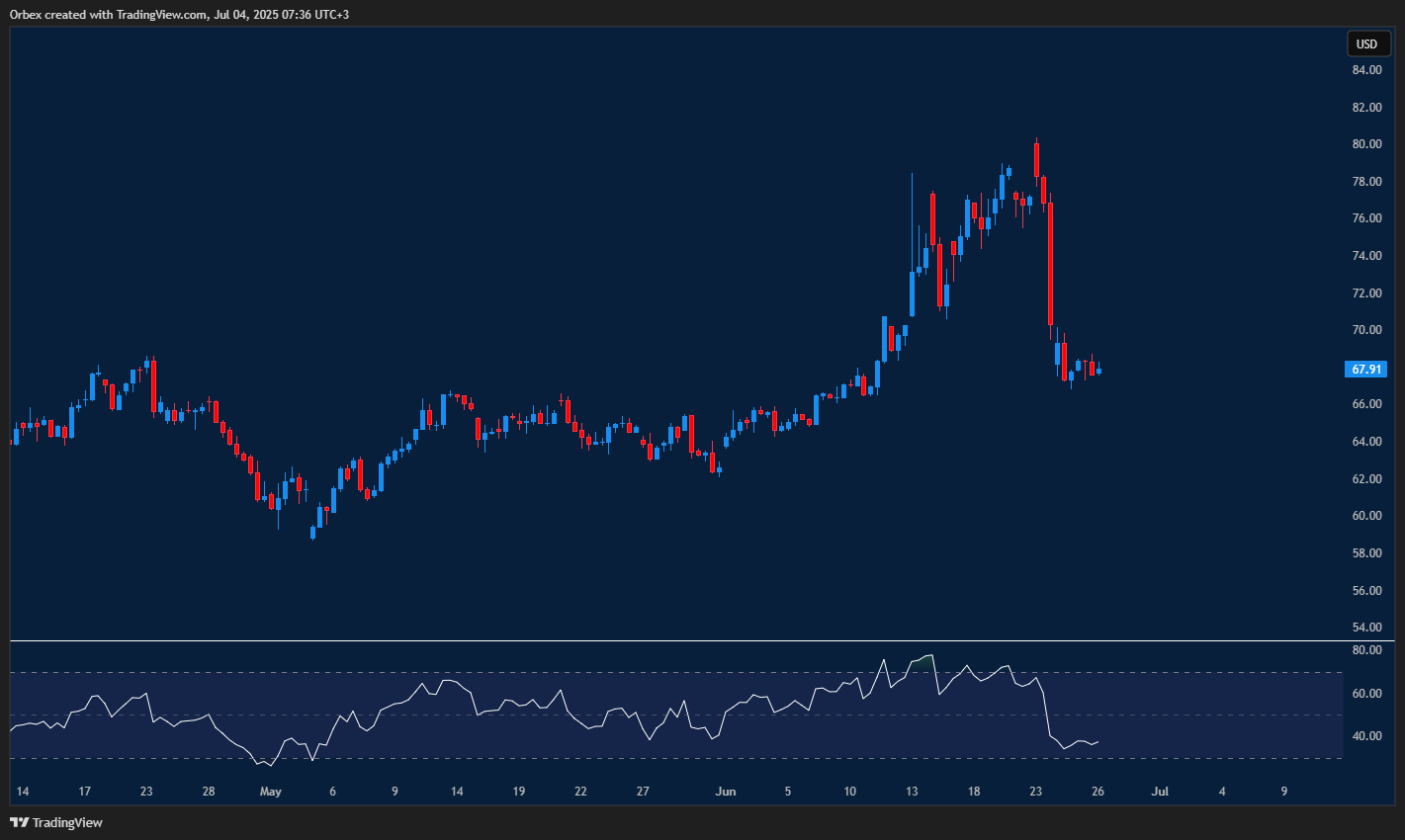Click the Jun label on the time axis
Image resolution: width=1405 pixels, height=840 pixels.
point(727,792)
